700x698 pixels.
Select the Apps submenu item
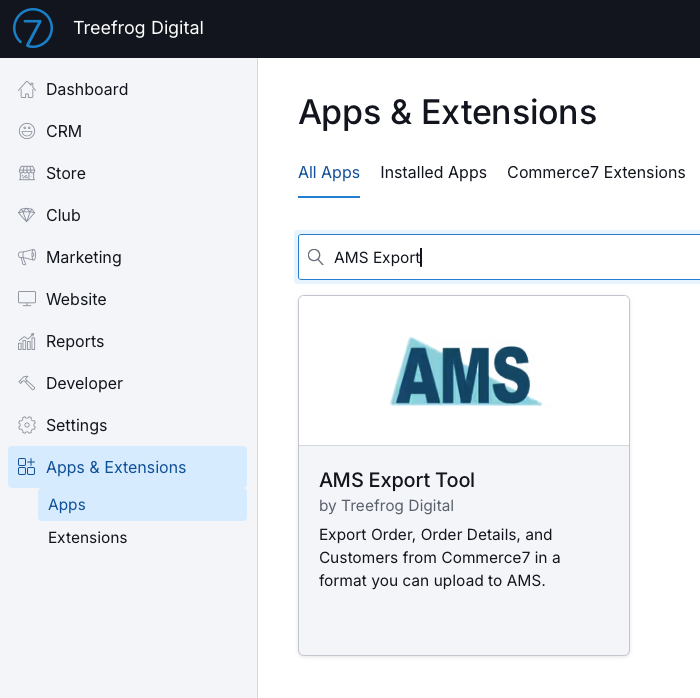pyautogui.click(x=142, y=505)
